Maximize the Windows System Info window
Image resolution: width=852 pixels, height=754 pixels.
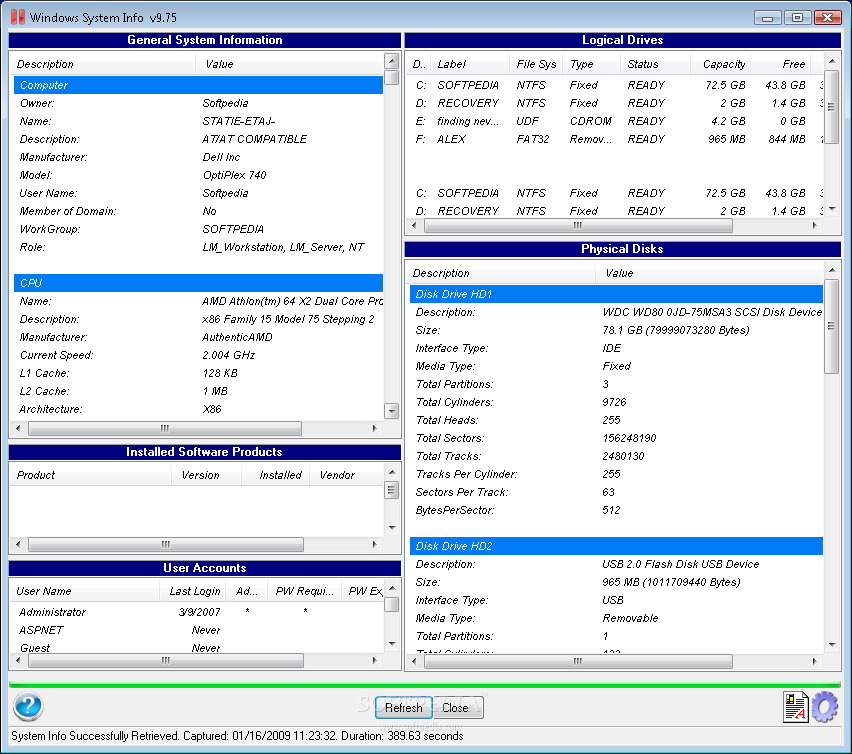pos(797,17)
